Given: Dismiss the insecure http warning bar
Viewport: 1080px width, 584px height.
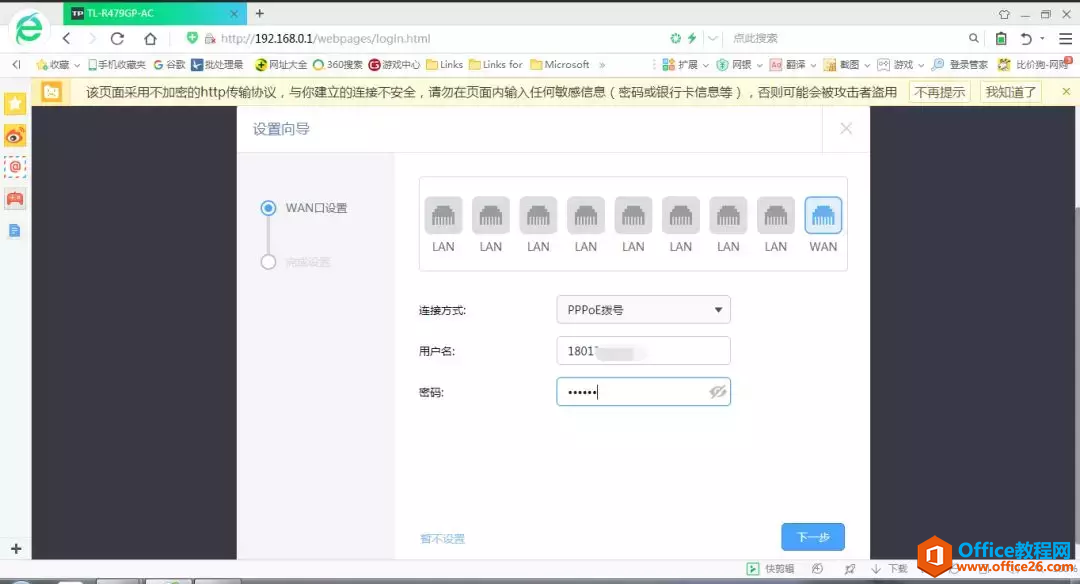Looking at the screenshot, I should point(1066,92).
